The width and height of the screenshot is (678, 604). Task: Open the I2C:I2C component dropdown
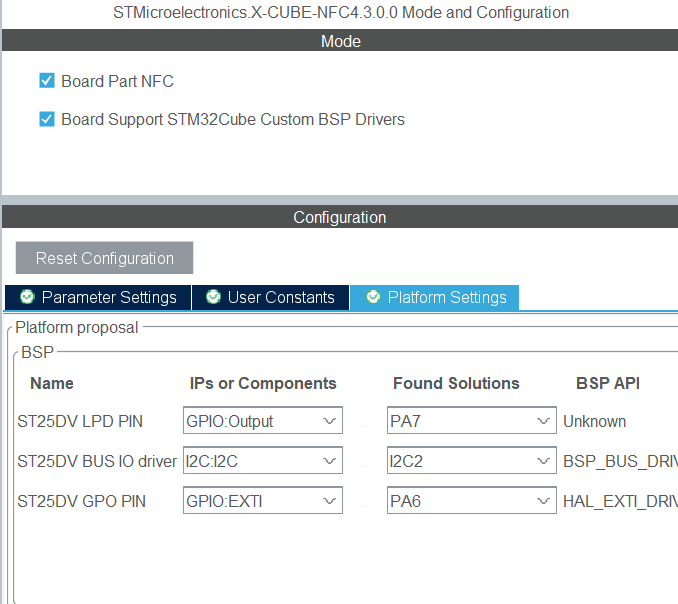263,461
